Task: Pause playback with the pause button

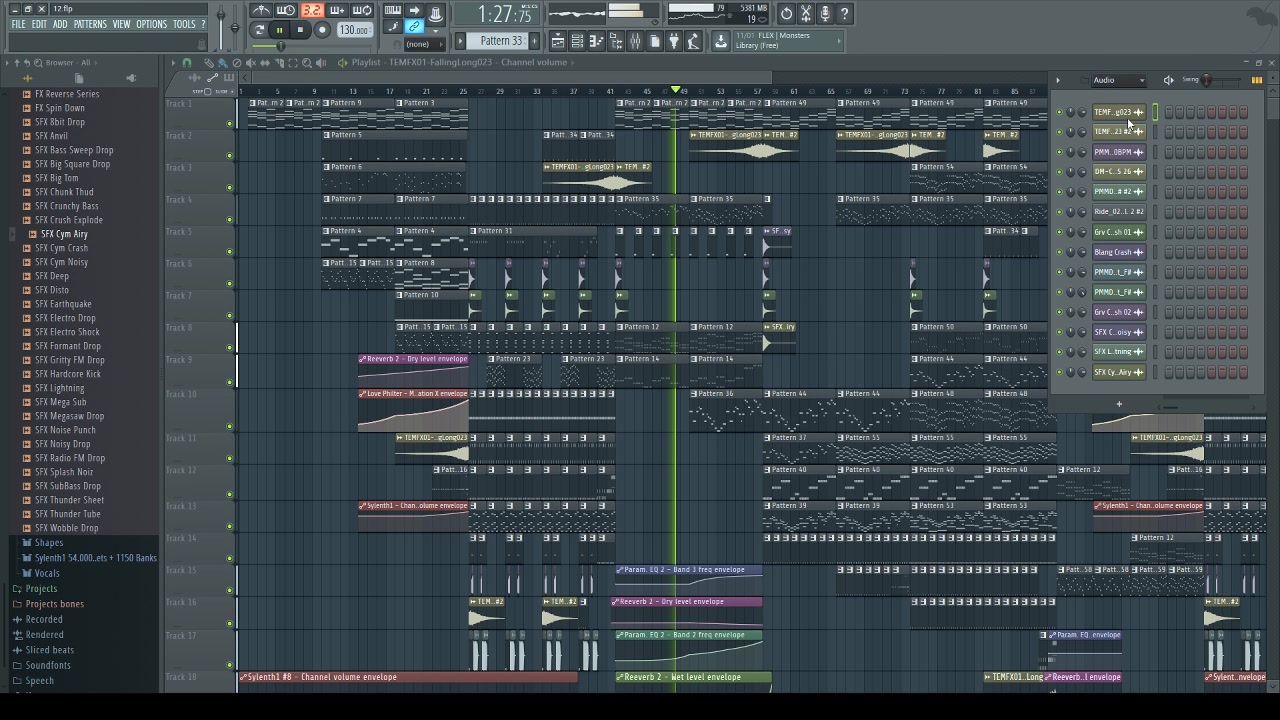Action: point(279,30)
